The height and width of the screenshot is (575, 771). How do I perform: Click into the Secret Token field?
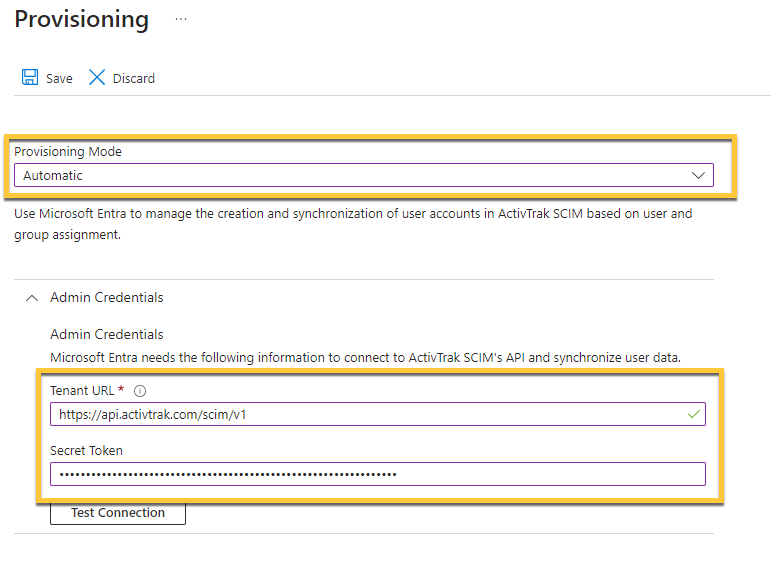[x=378, y=474]
